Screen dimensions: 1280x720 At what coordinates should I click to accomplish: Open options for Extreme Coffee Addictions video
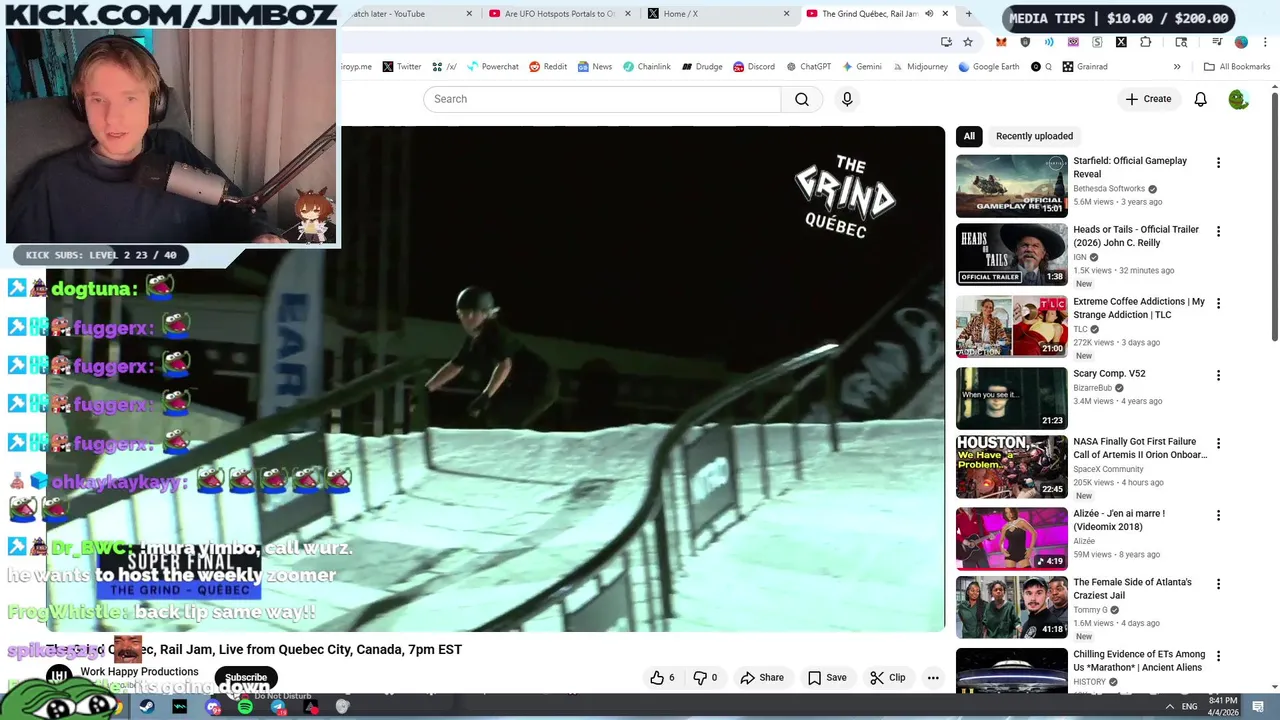point(1218,304)
